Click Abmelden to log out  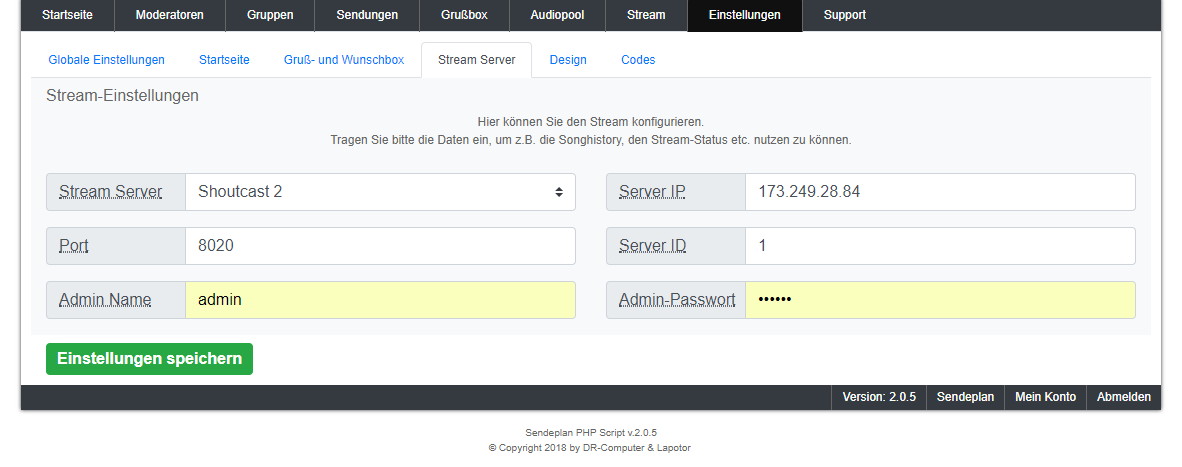(x=1123, y=397)
